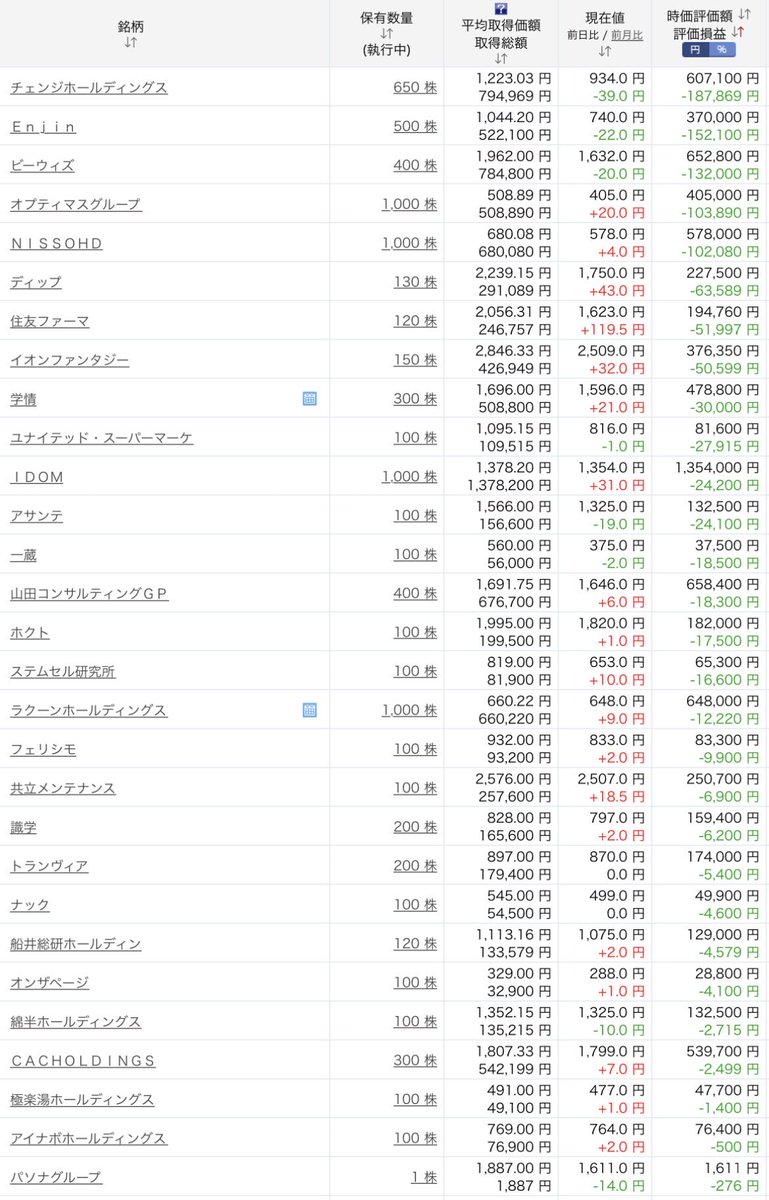Open 綿半ホールディングス stock link

coord(76,1022)
